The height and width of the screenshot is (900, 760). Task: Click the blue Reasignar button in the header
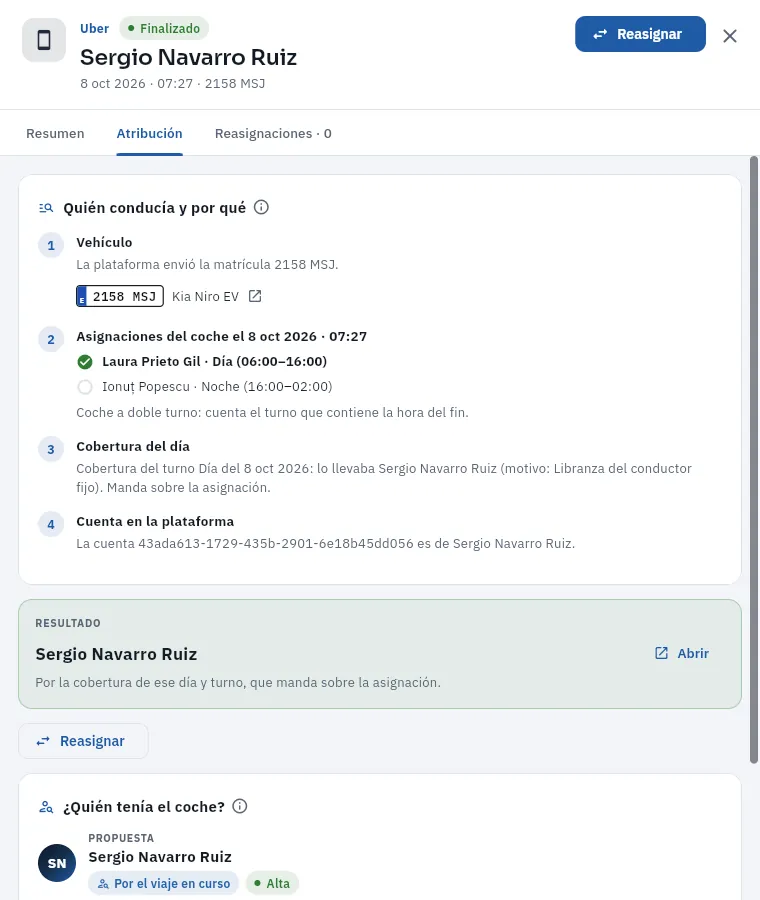click(x=640, y=34)
